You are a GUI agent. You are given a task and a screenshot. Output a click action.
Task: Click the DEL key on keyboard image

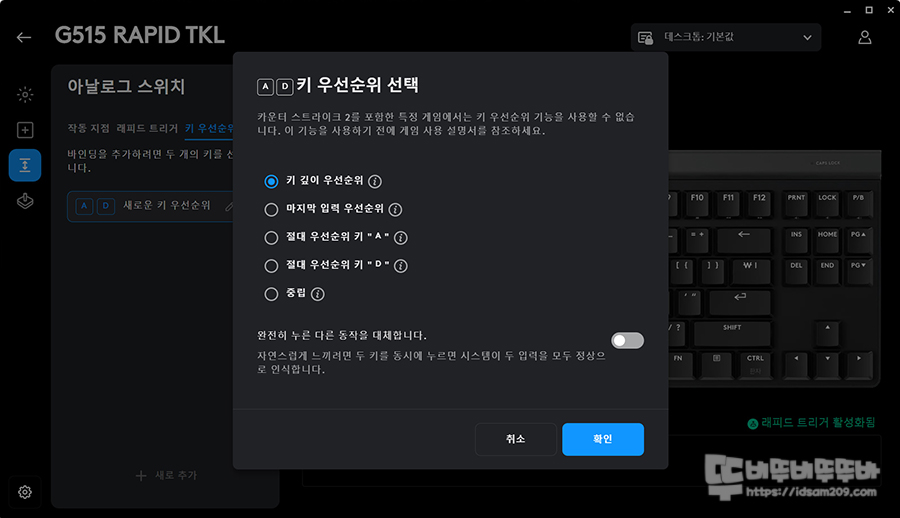coord(796,272)
